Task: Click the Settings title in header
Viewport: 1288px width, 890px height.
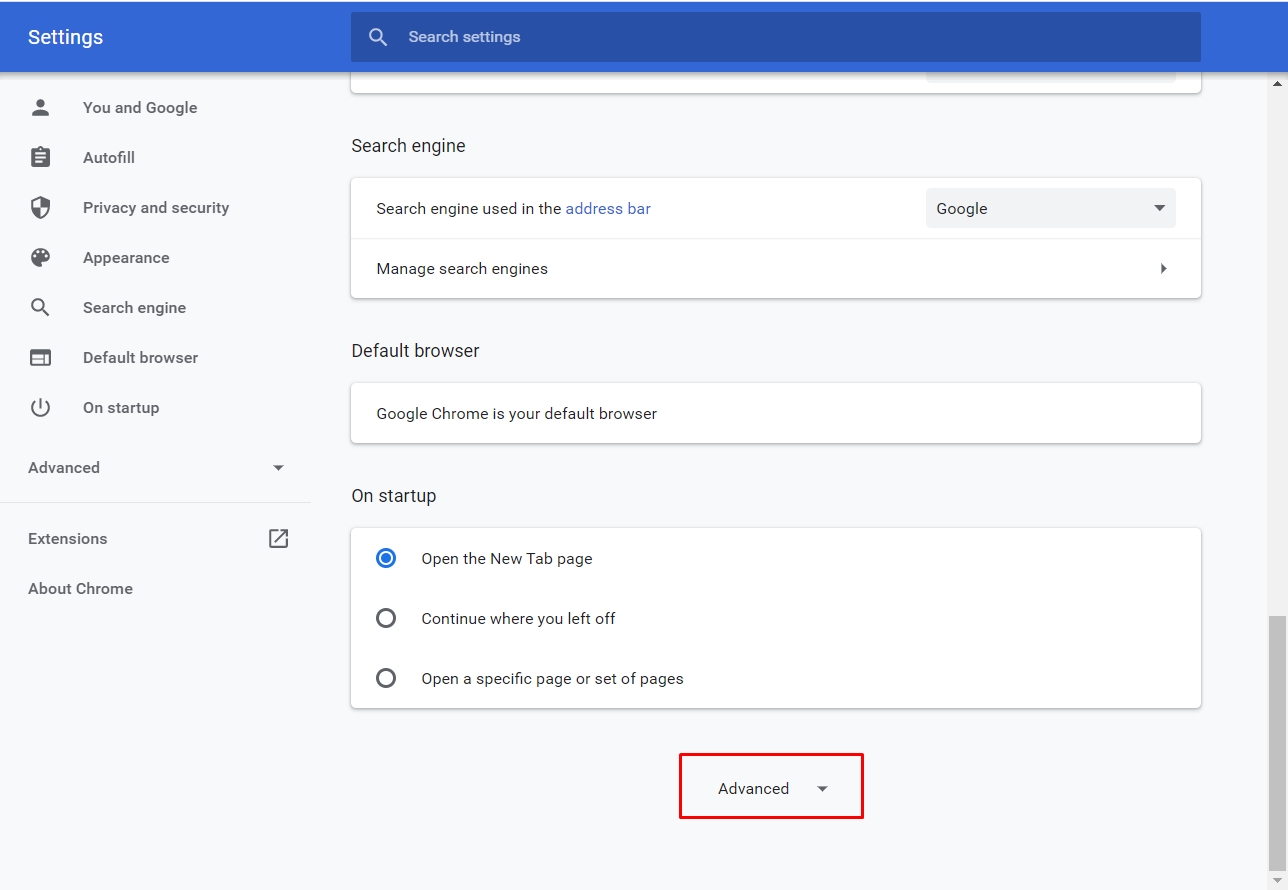Action: pos(65,37)
